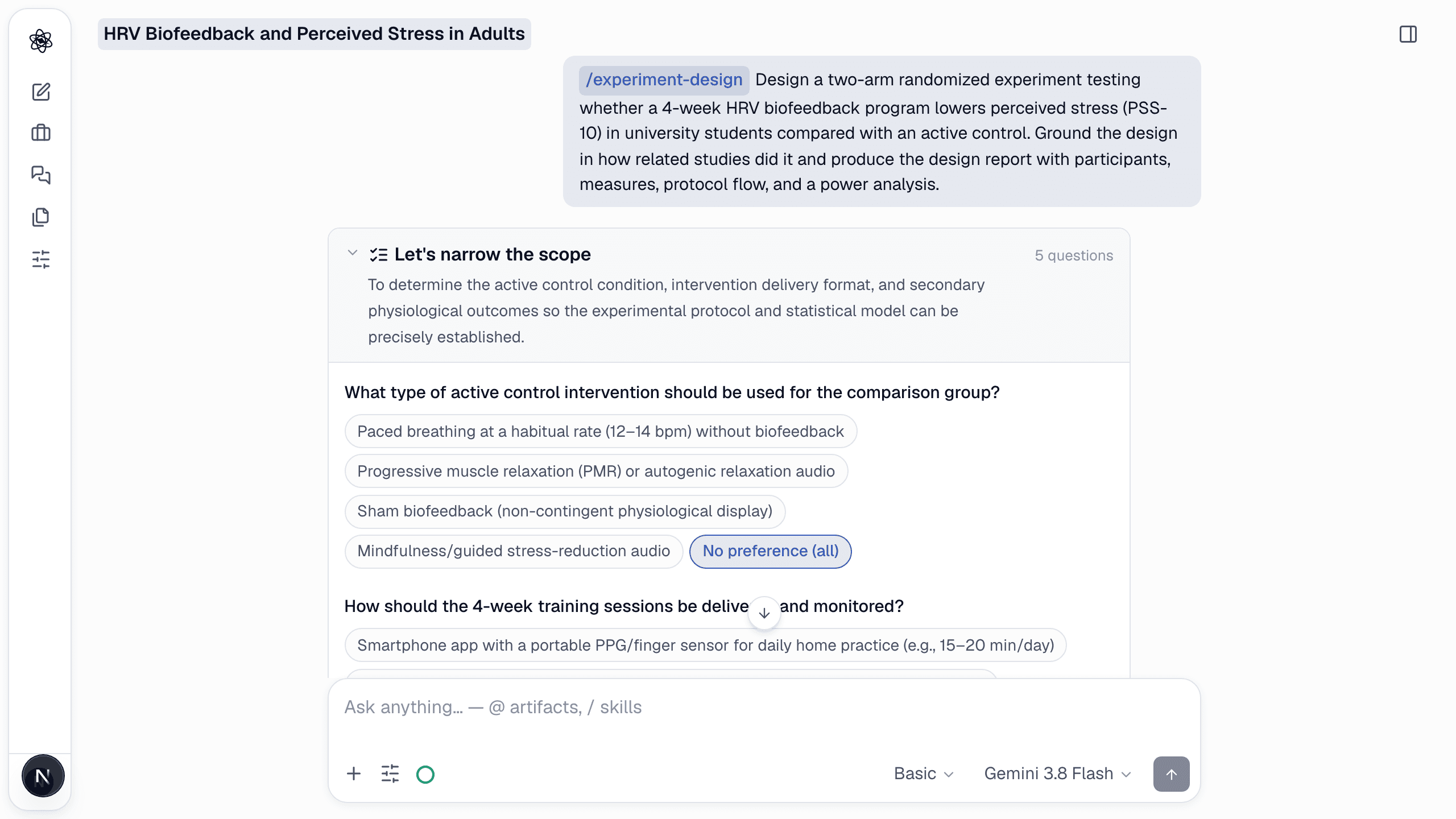This screenshot has width=1456, height=819.
Task: Select Progressive muscle relaxation (PMR) option
Action: pos(596,471)
